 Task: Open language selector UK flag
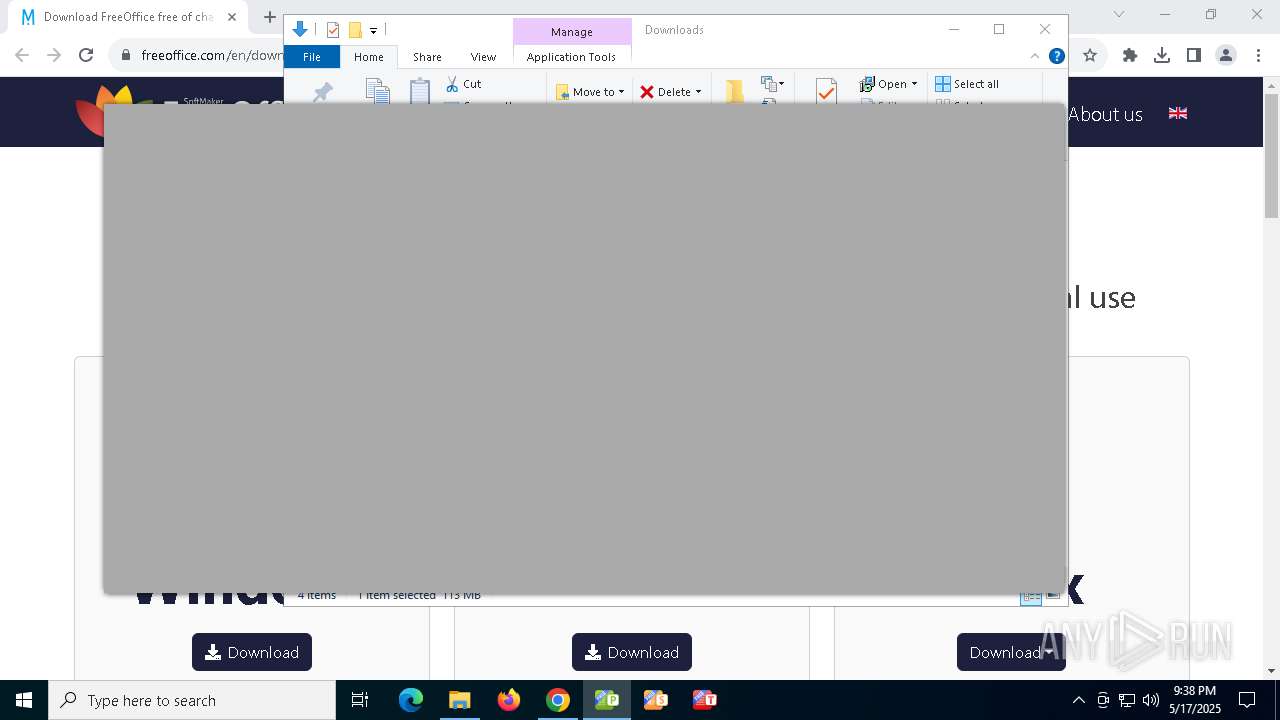coord(1178,113)
